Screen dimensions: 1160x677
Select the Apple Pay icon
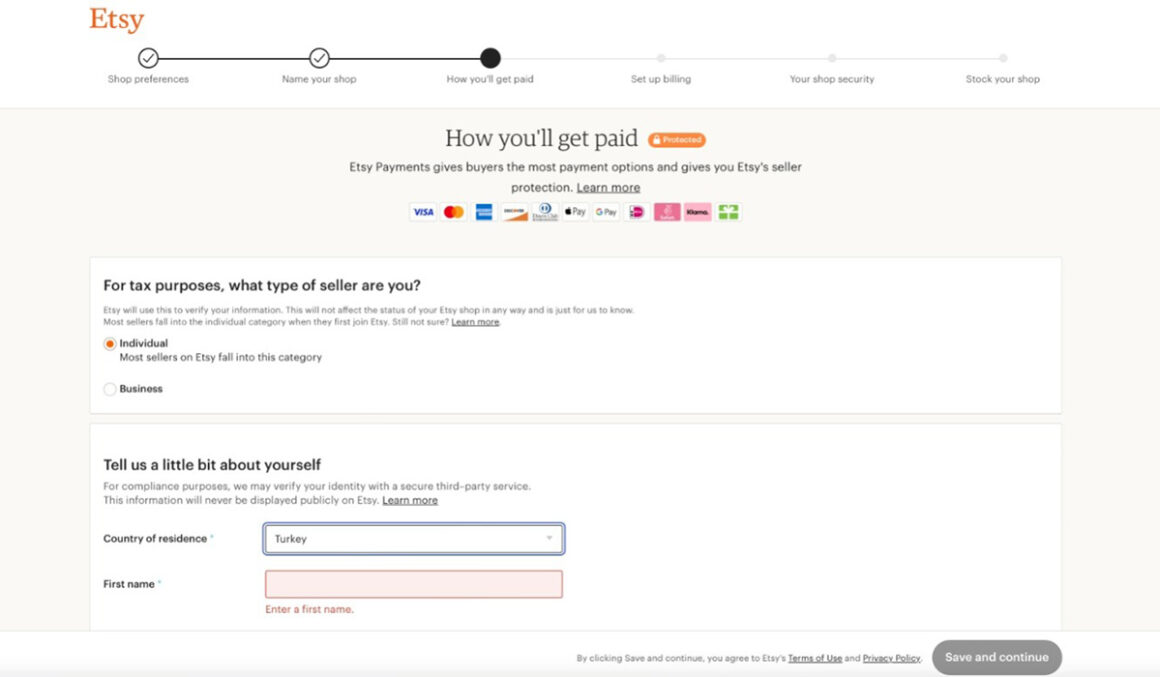point(574,211)
